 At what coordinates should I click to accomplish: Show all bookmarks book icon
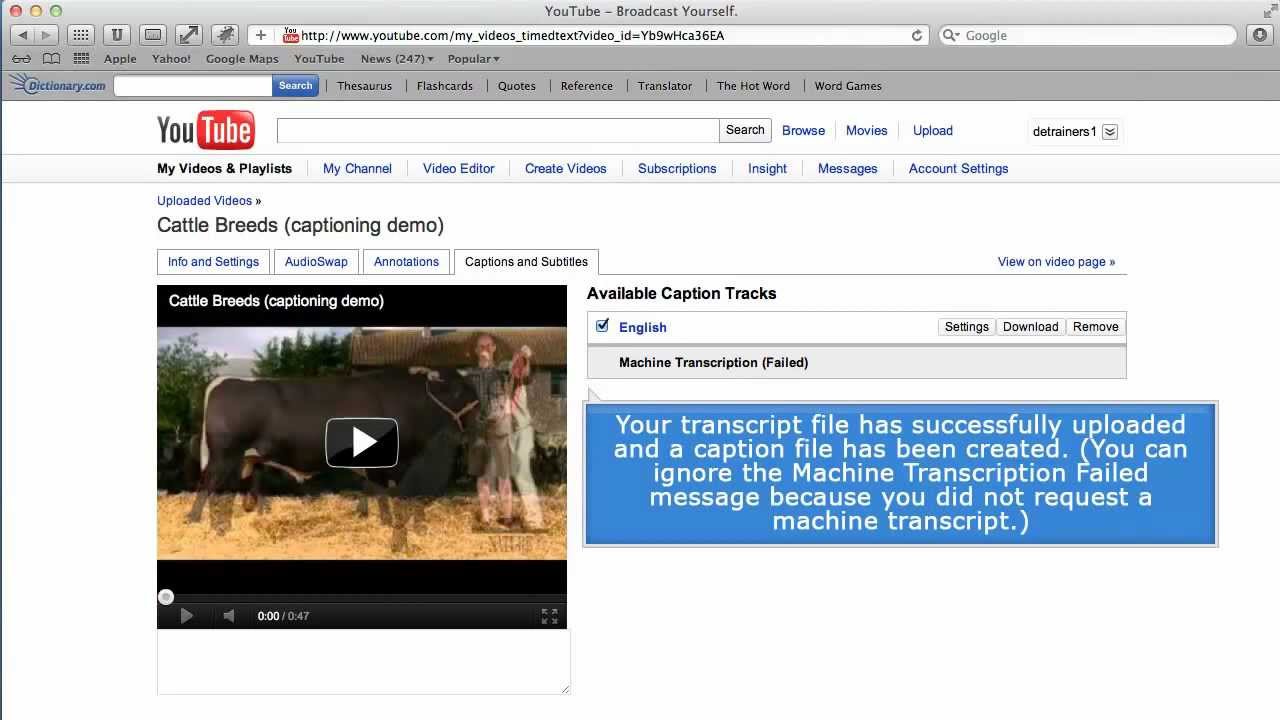pyautogui.click(x=51, y=59)
